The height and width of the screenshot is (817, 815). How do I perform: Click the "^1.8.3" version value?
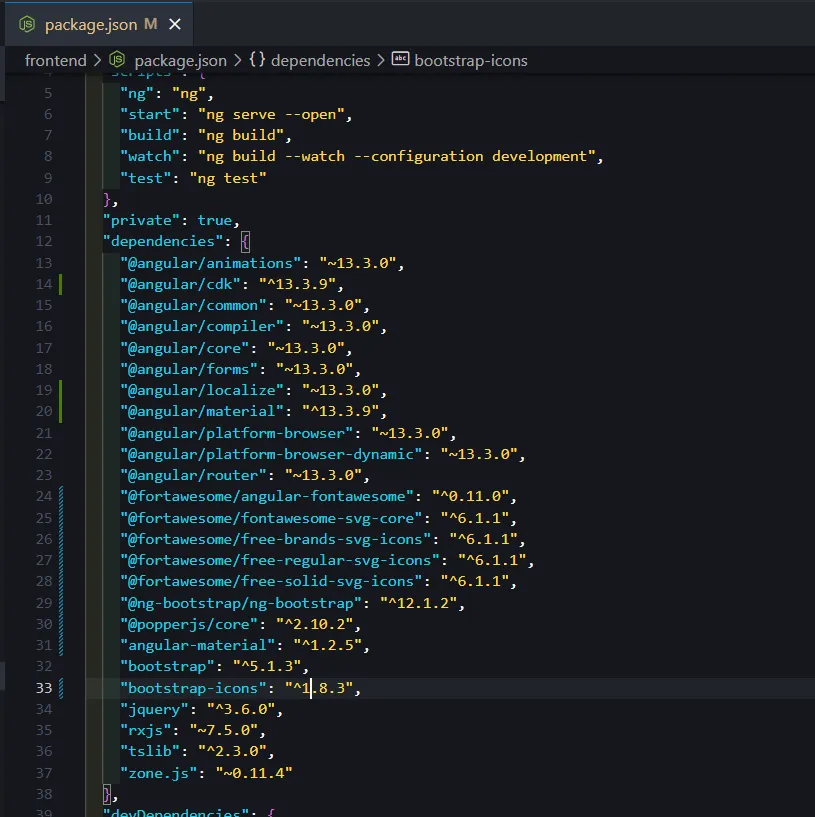(319, 688)
